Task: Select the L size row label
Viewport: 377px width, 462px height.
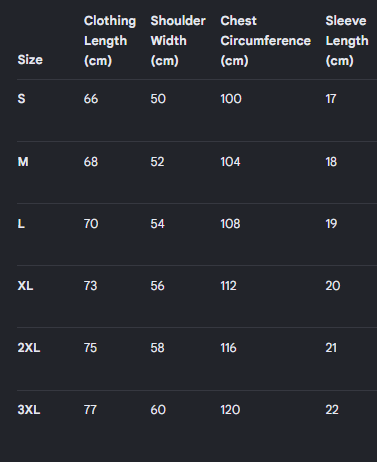Action: click(x=21, y=224)
